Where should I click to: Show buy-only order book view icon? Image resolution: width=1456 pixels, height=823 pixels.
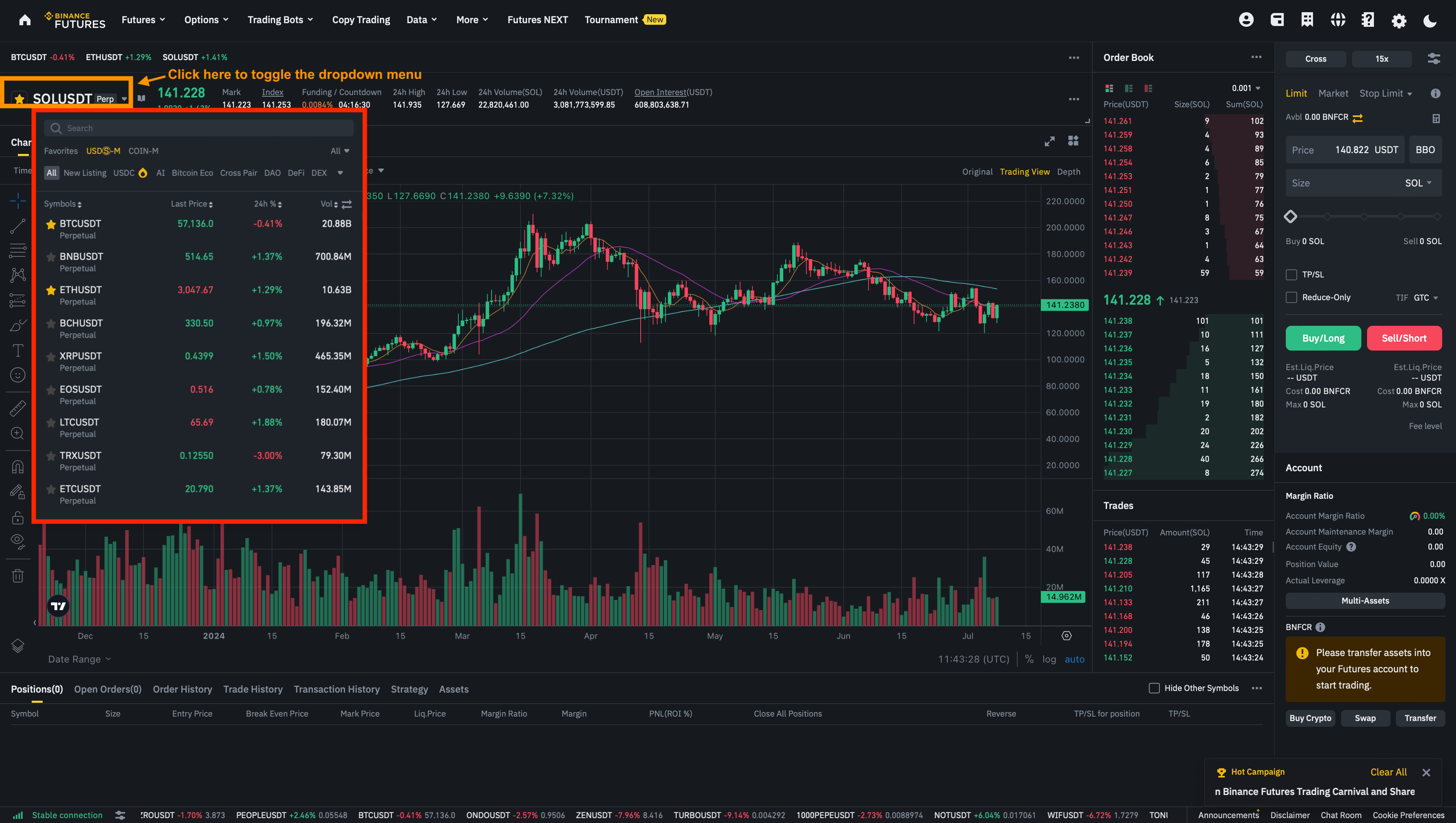coord(1129,88)
